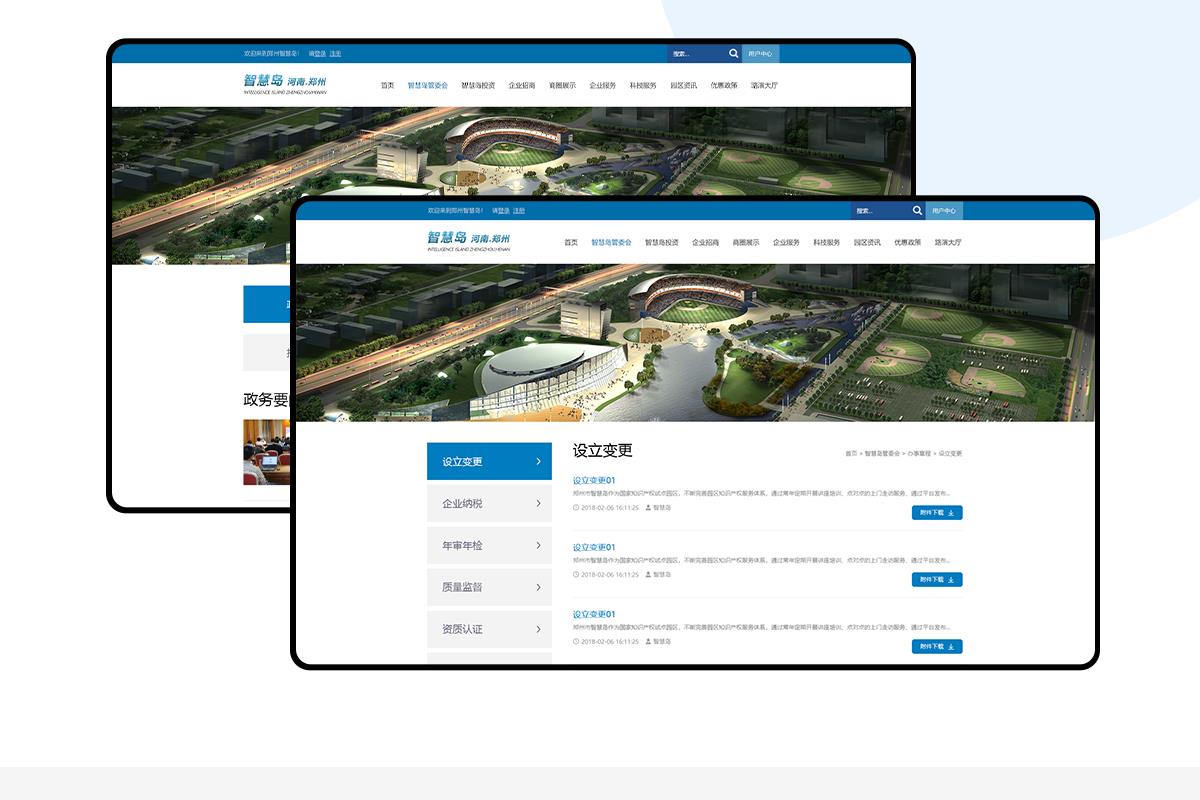The image size is (1200, 800).
Task: Click the meeting photo thumbnail in the back window
Action: (267, 452)
